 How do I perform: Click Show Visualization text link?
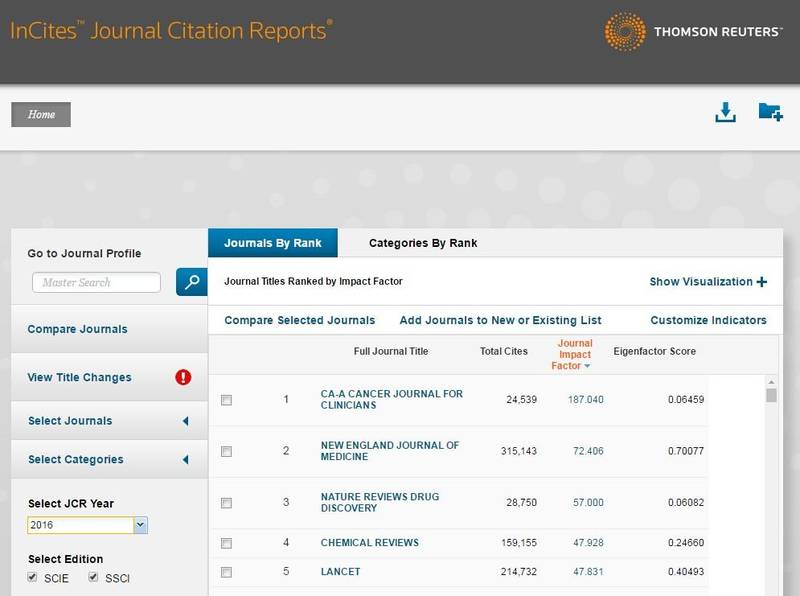(x=701, y=282)
